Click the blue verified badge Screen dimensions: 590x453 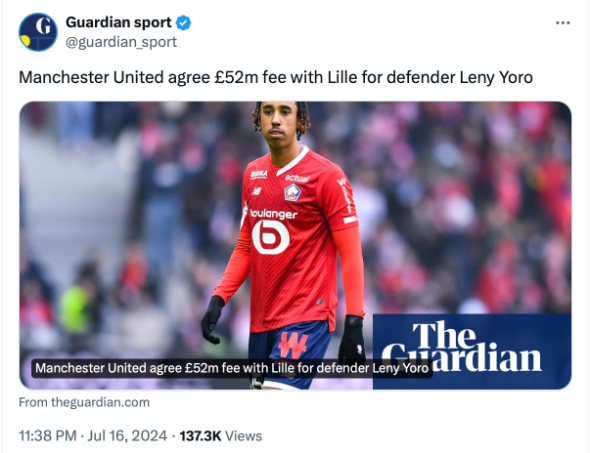184,23
